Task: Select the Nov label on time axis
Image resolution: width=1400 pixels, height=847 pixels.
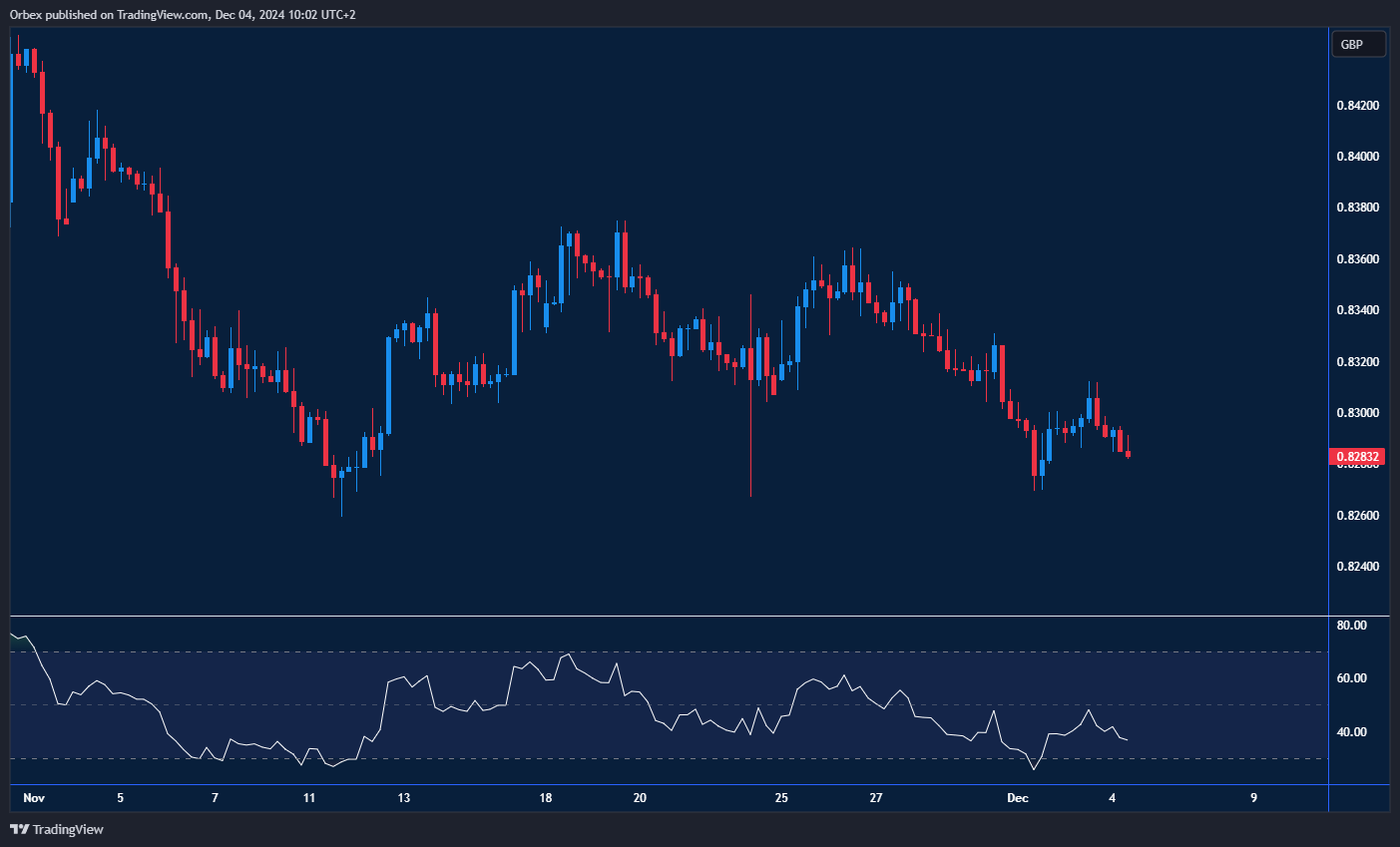Action: [x=34, y=798]
